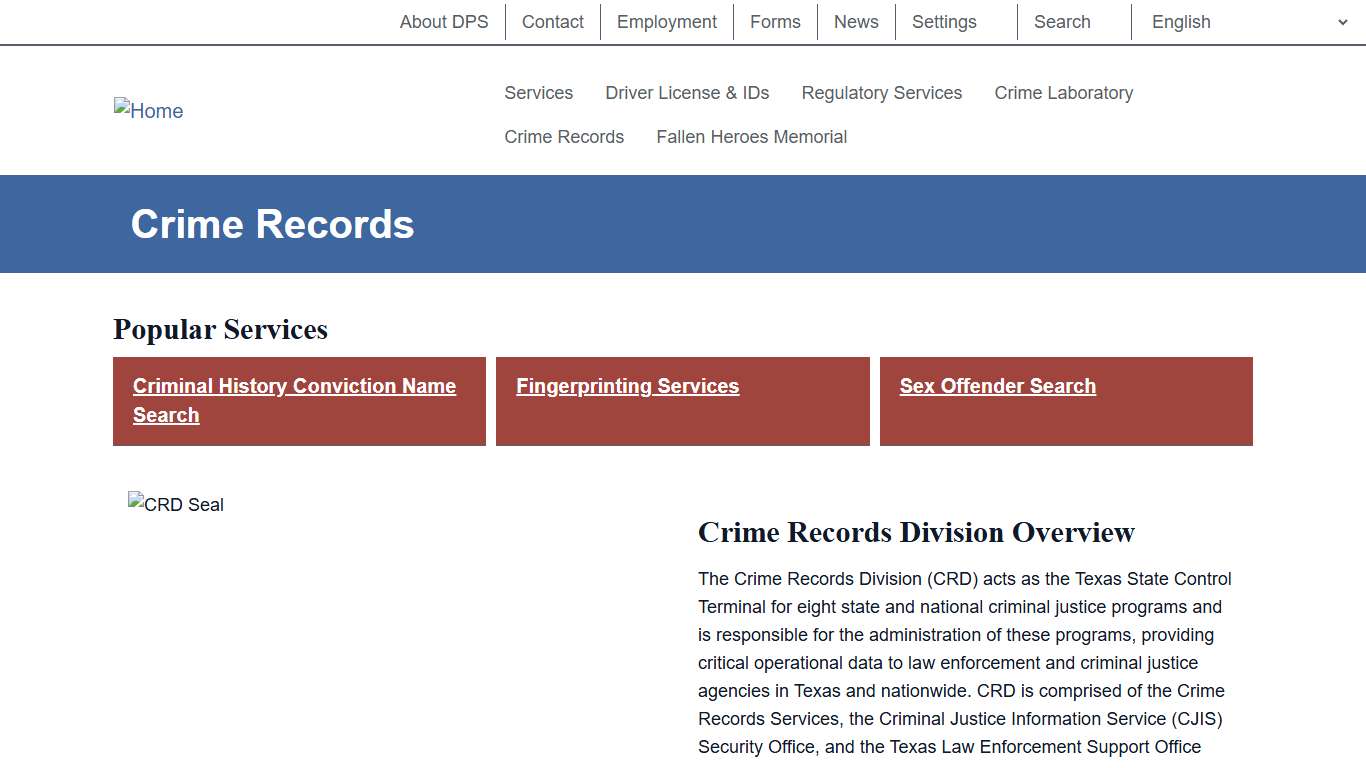The height and width of the screenshot is (768, 1366).
Task: Click the Fingerprinting Services tile
Action: tap(627, 386)
